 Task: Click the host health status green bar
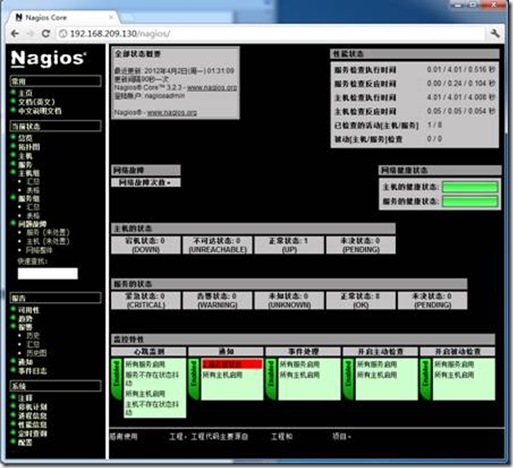470,187
